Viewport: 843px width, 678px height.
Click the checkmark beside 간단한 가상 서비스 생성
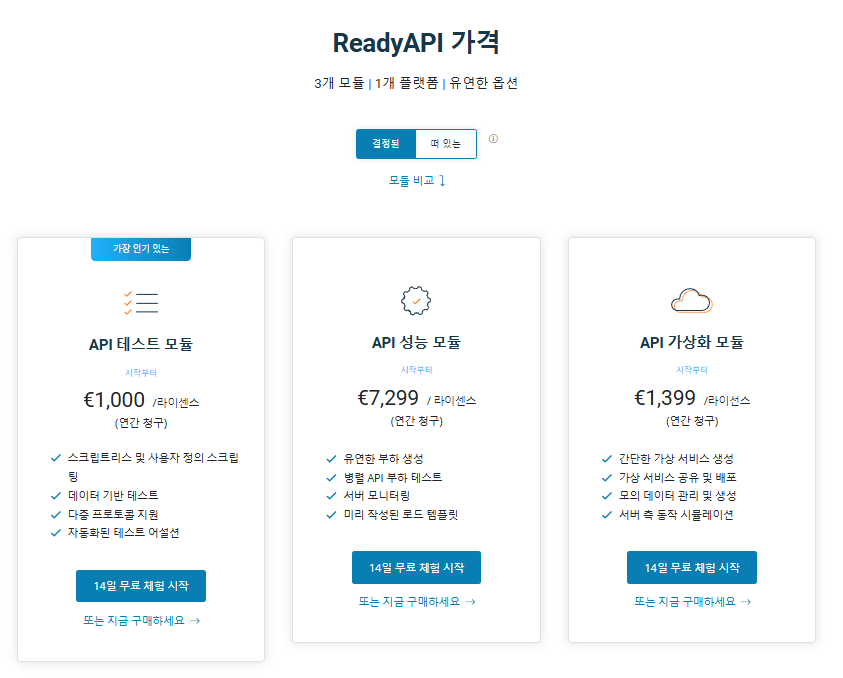point(607,459)
